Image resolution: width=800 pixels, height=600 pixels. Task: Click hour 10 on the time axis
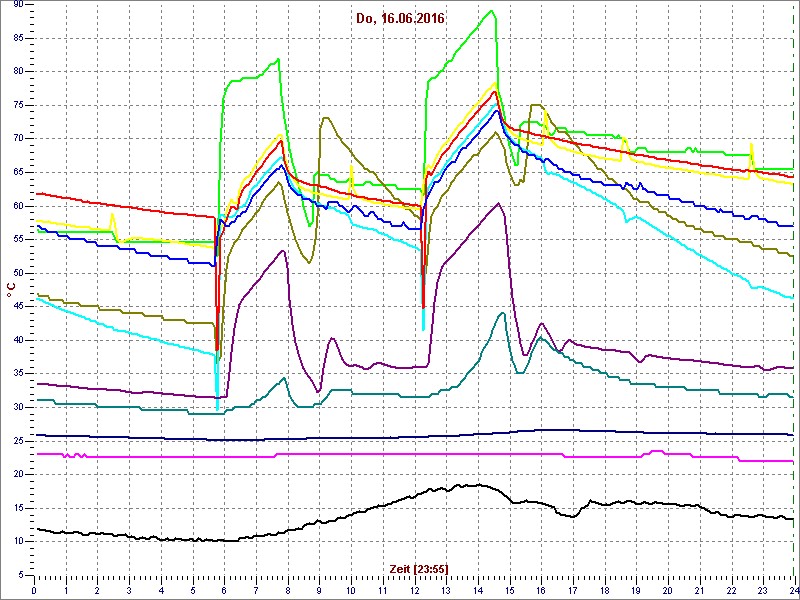[351, 590]
